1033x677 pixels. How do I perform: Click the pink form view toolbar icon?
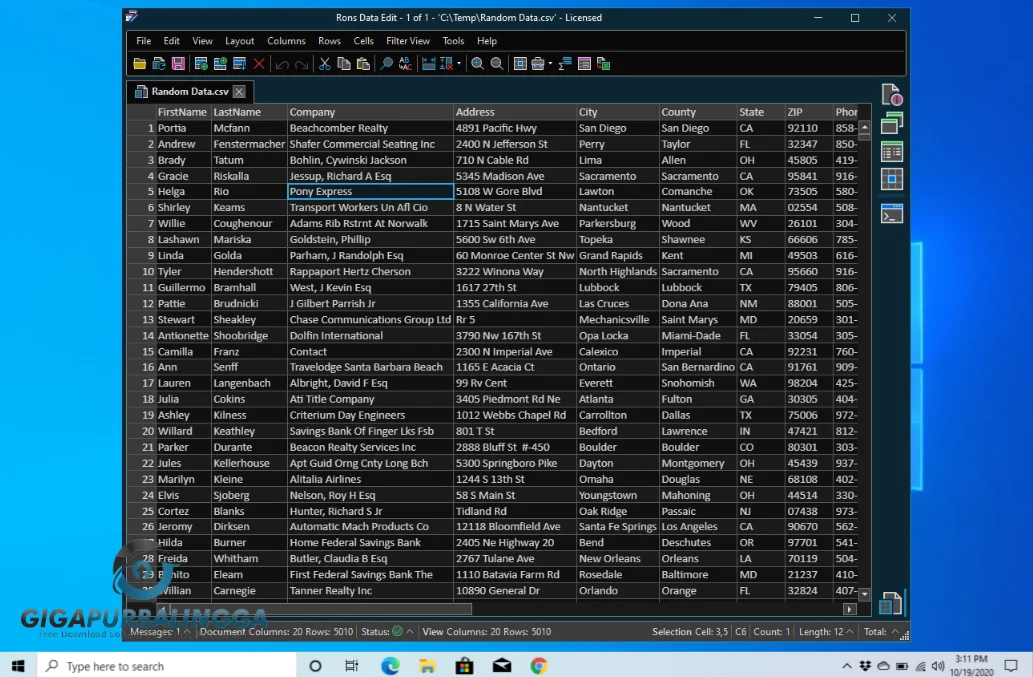[x=584, y=64]
